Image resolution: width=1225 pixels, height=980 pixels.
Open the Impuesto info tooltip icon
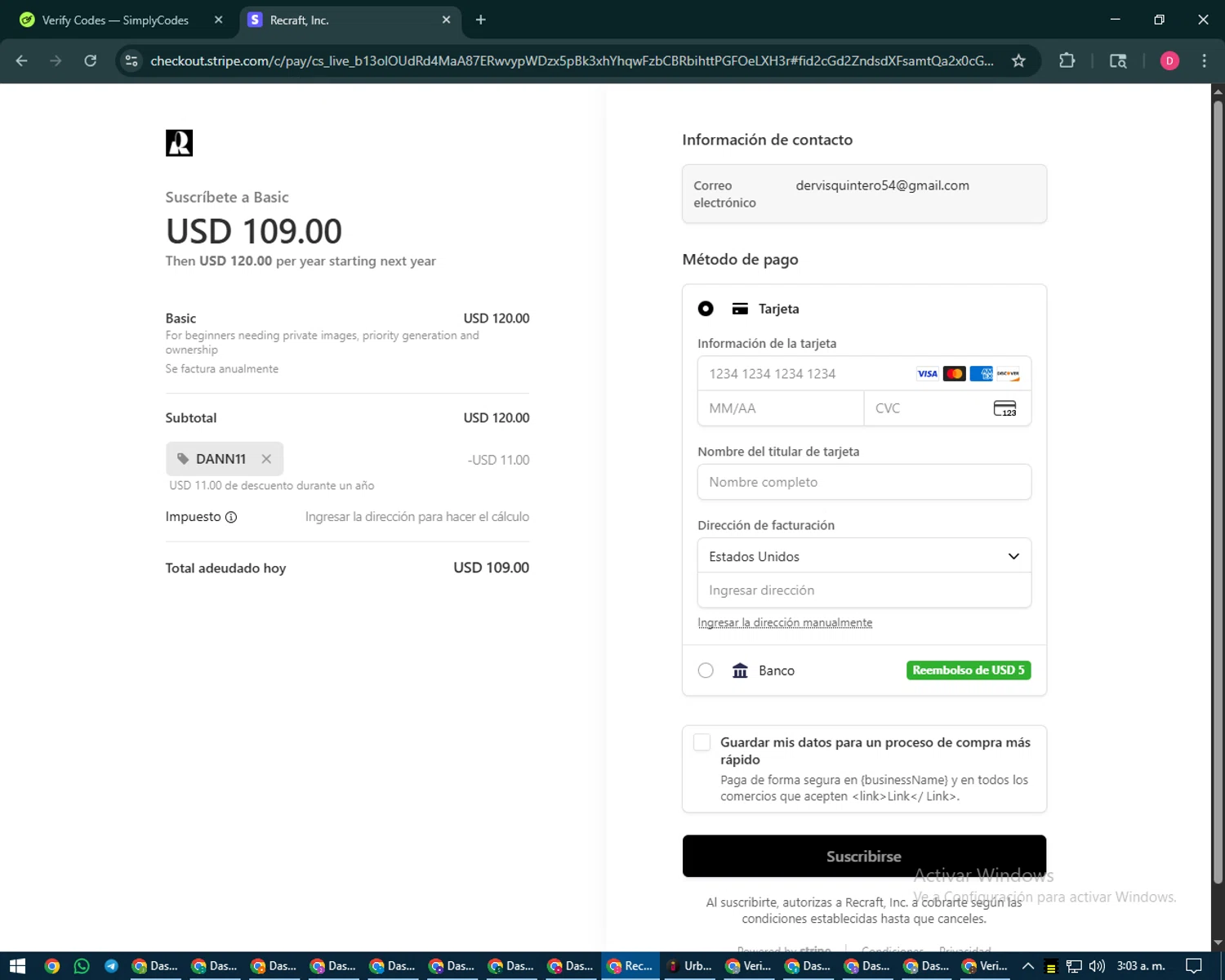(x=231, y=517)
